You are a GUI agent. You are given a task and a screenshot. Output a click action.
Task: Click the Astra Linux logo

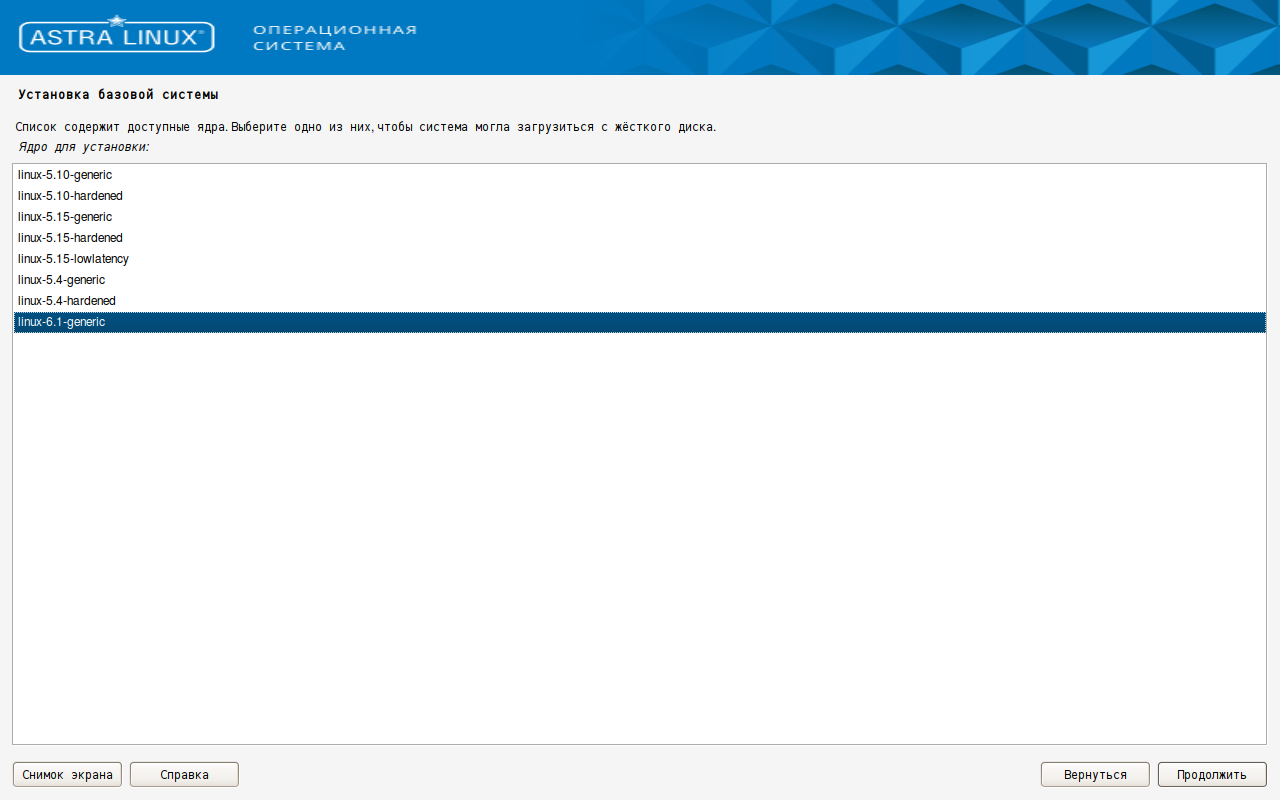click(x=116, y=36)
